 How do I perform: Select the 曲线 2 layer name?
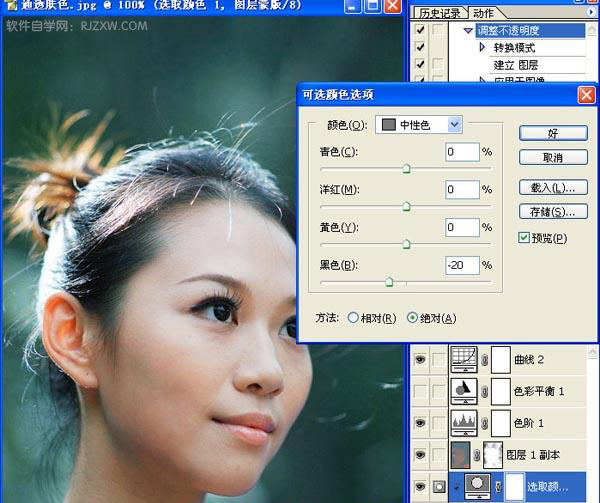click(528, 360)
